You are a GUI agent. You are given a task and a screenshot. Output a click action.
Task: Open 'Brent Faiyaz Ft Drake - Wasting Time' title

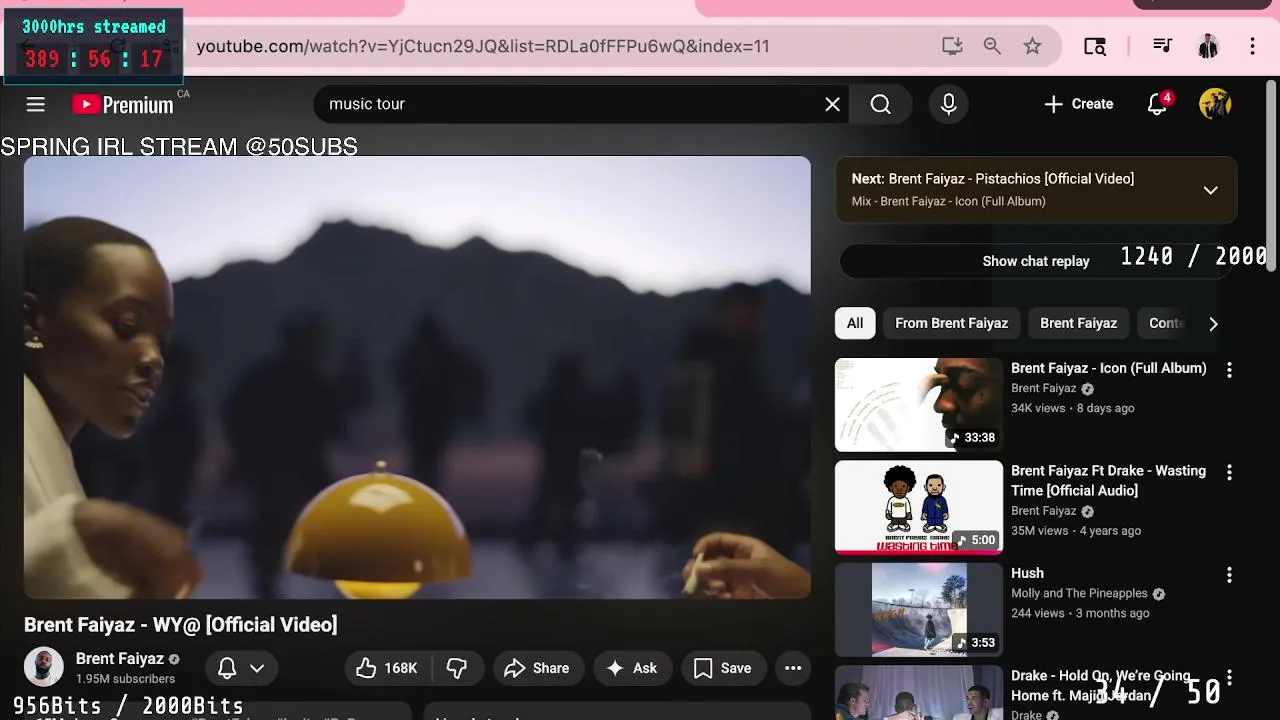pos(1108,480)
